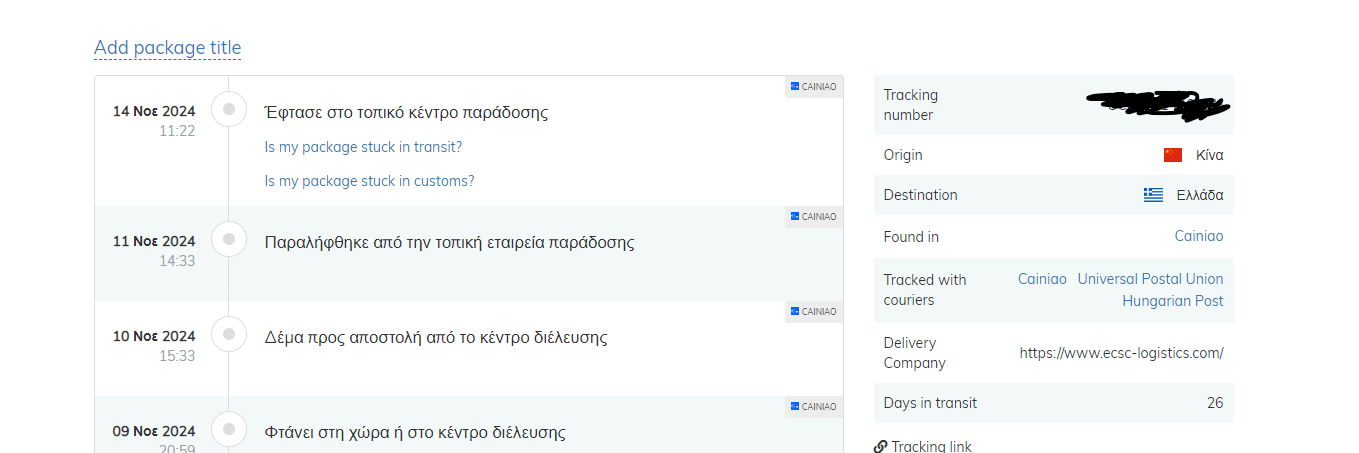This screenshot has width=1359, height=453.
Task: Click the 'Destination' label
Action: [920, 195]
